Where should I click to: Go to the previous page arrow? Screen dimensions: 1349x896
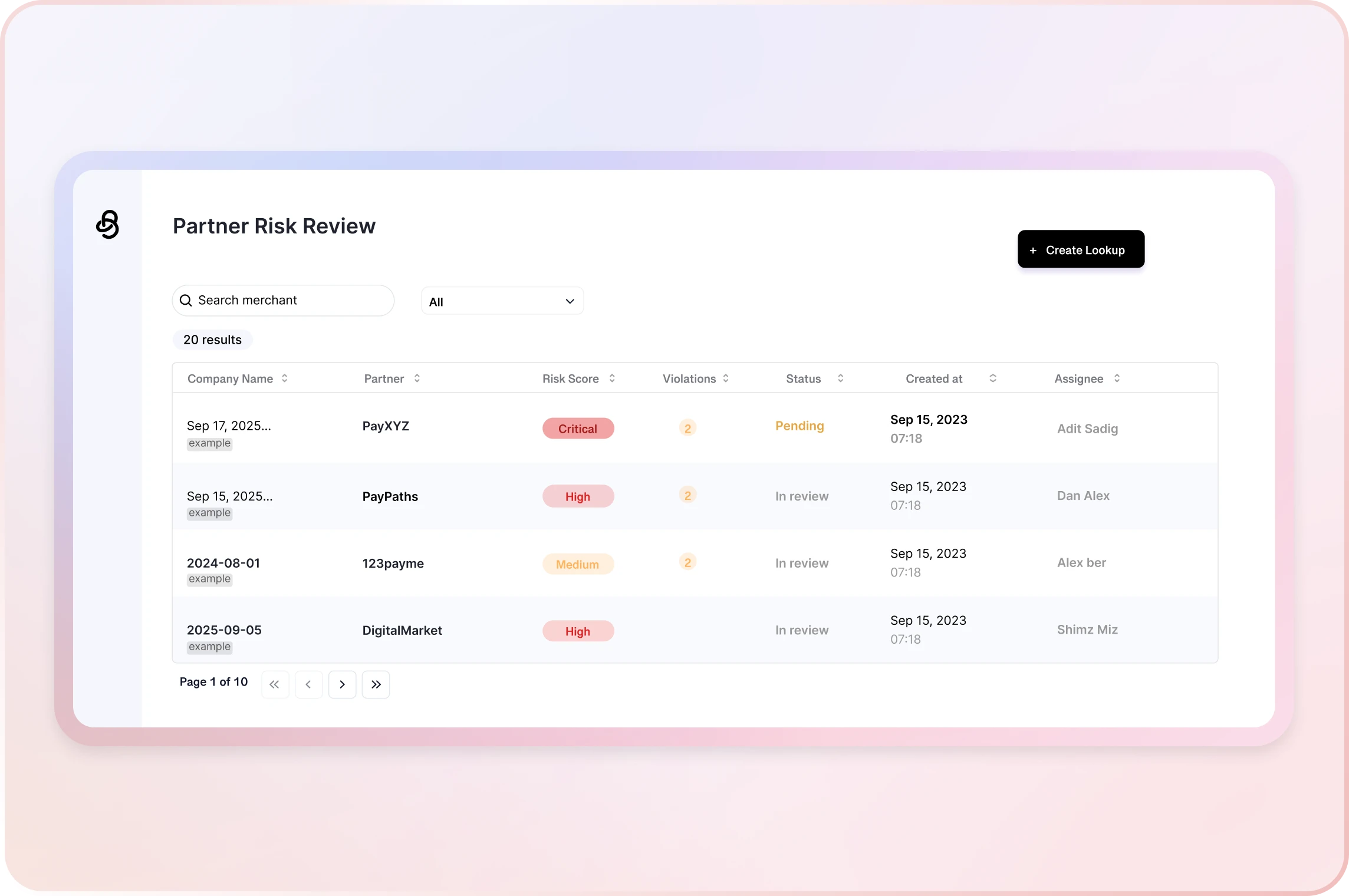click(x=308, y=684)
